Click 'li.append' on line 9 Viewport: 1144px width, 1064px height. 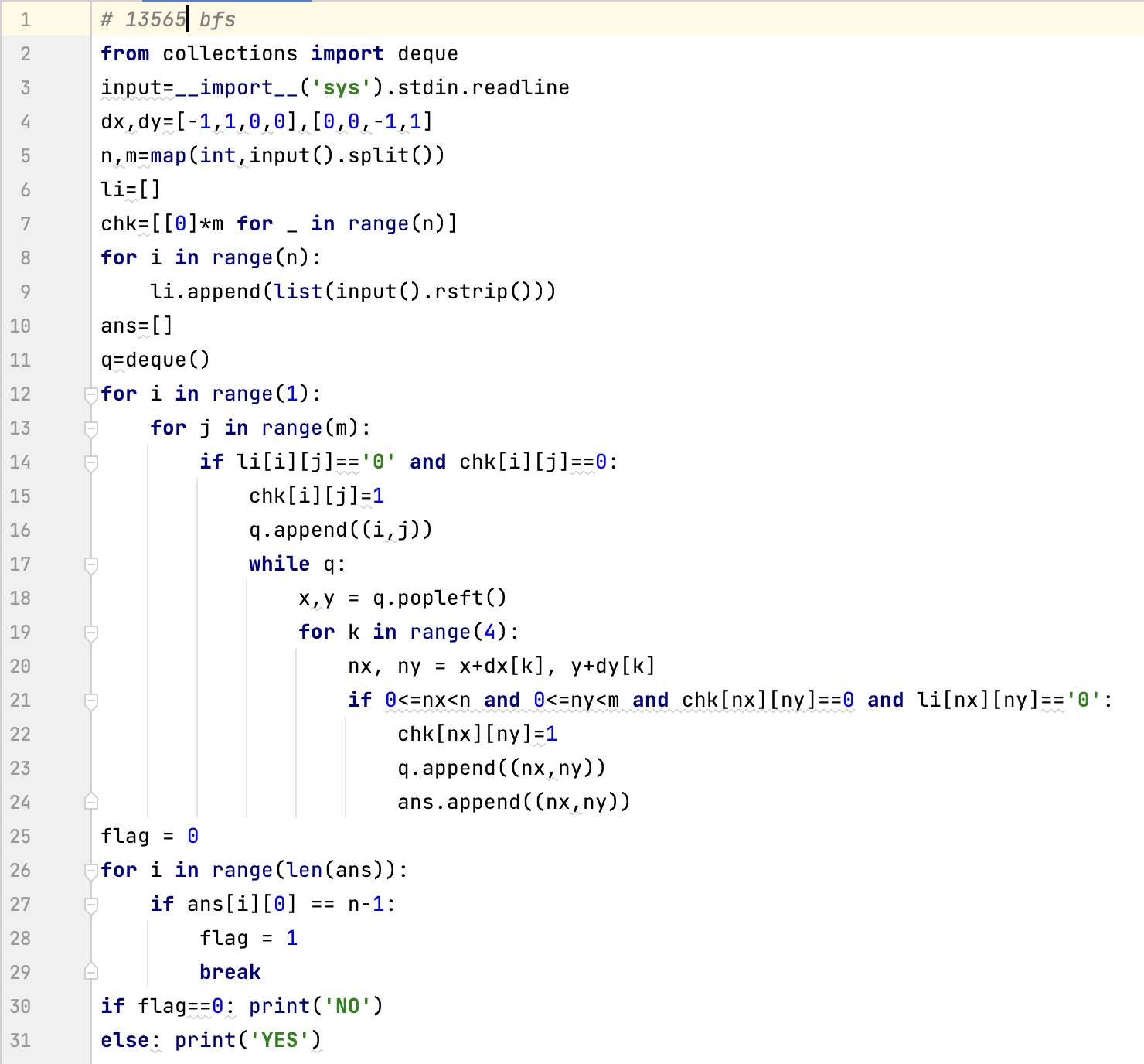205,292
